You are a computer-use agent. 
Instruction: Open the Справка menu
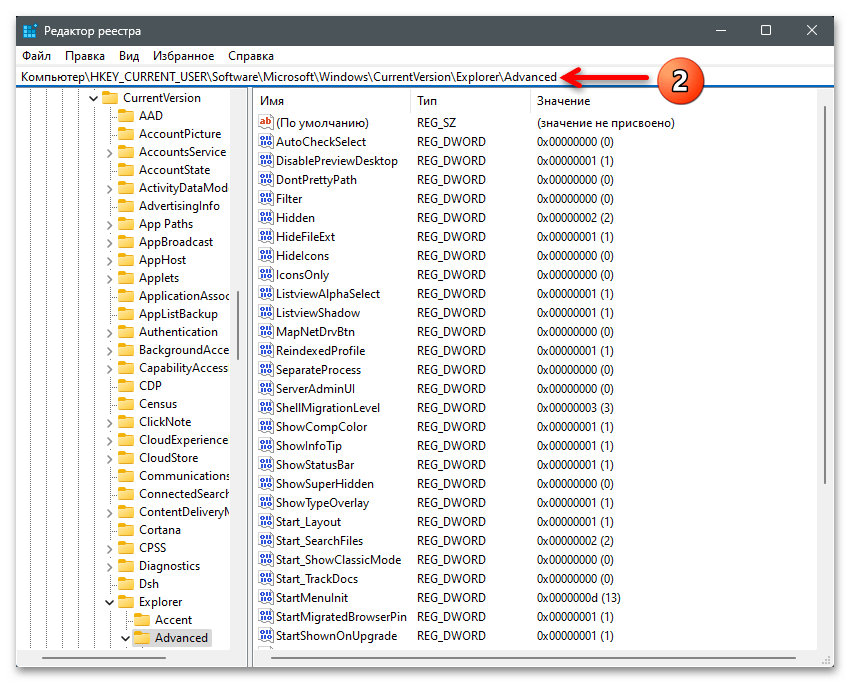pyautogui.click(x=250, y=56)
